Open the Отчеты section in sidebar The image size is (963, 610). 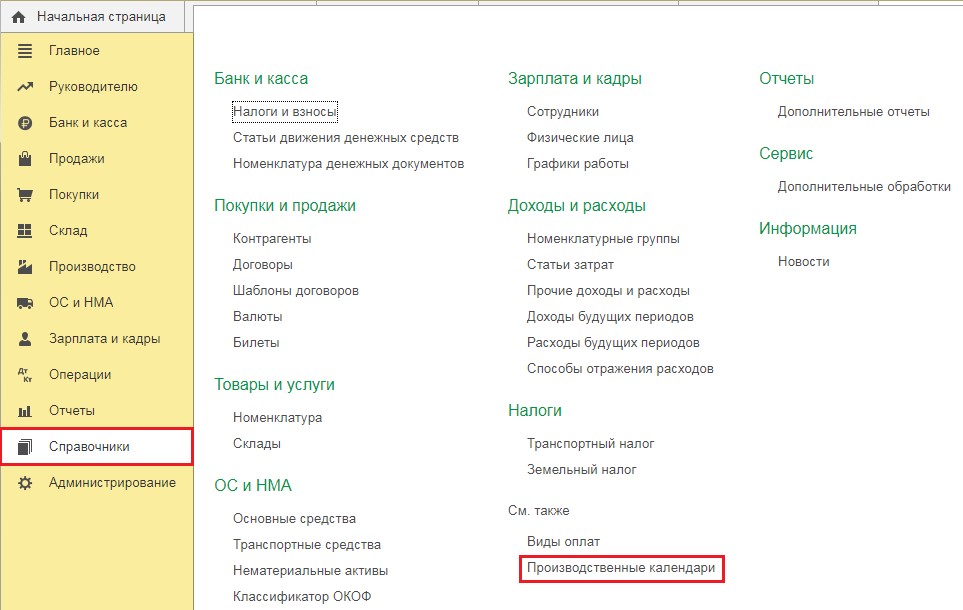(72, 411)
